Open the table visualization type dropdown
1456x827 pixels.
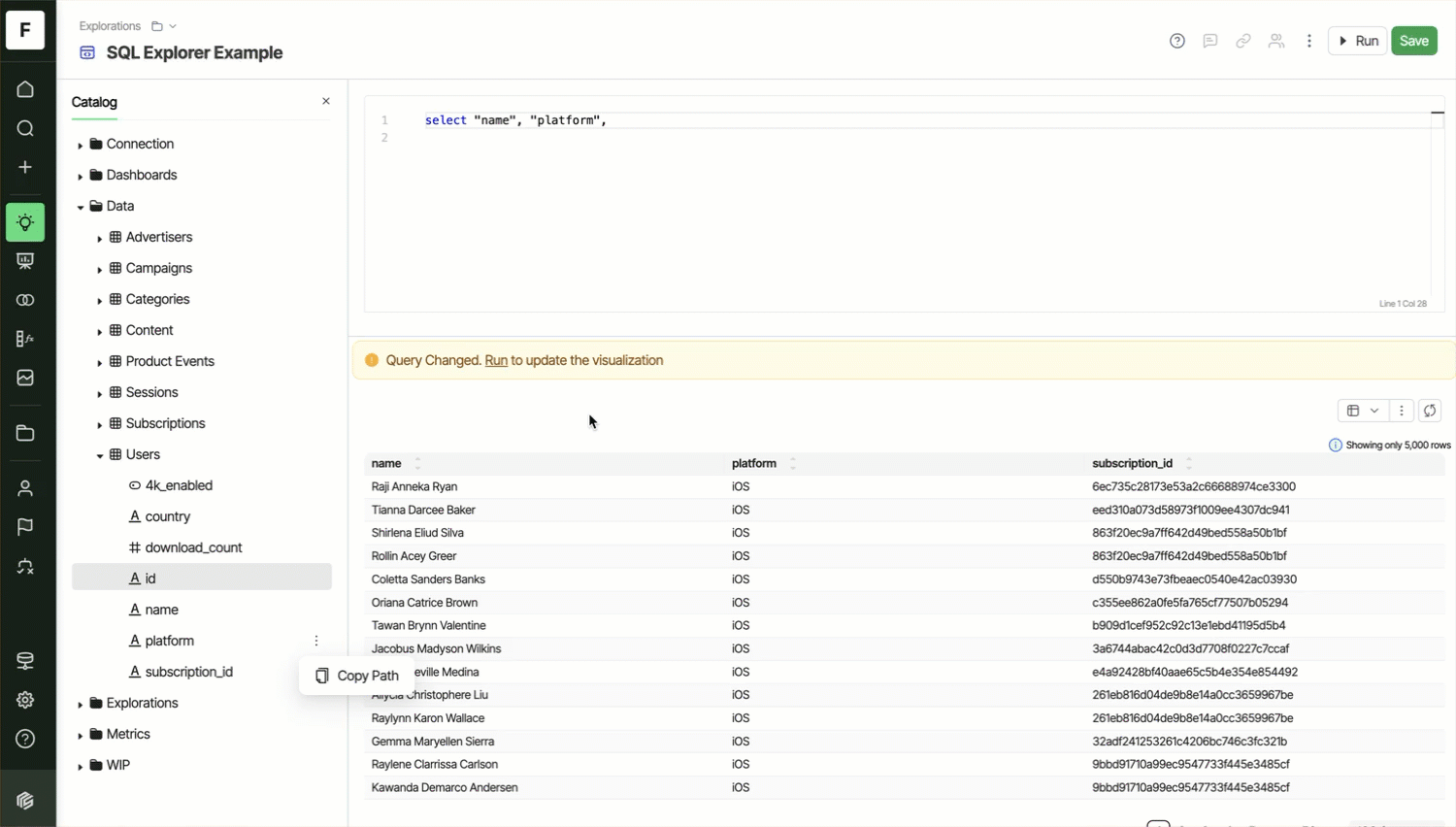click(1363, 411)
